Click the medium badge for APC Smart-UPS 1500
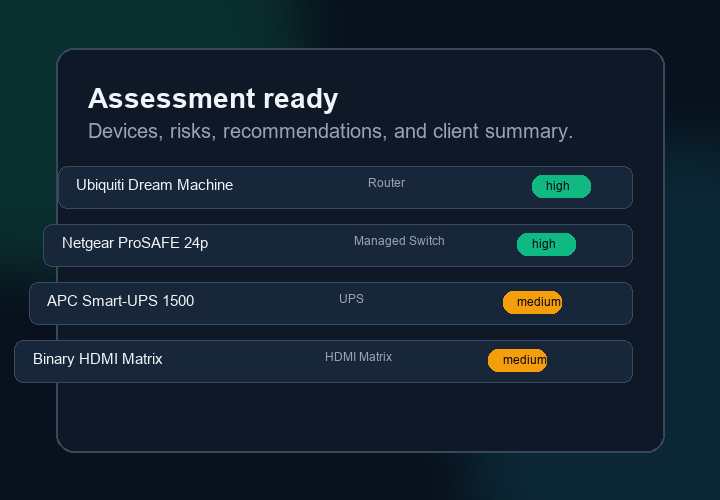Screen dimensions: 720x500 (532, 303)
